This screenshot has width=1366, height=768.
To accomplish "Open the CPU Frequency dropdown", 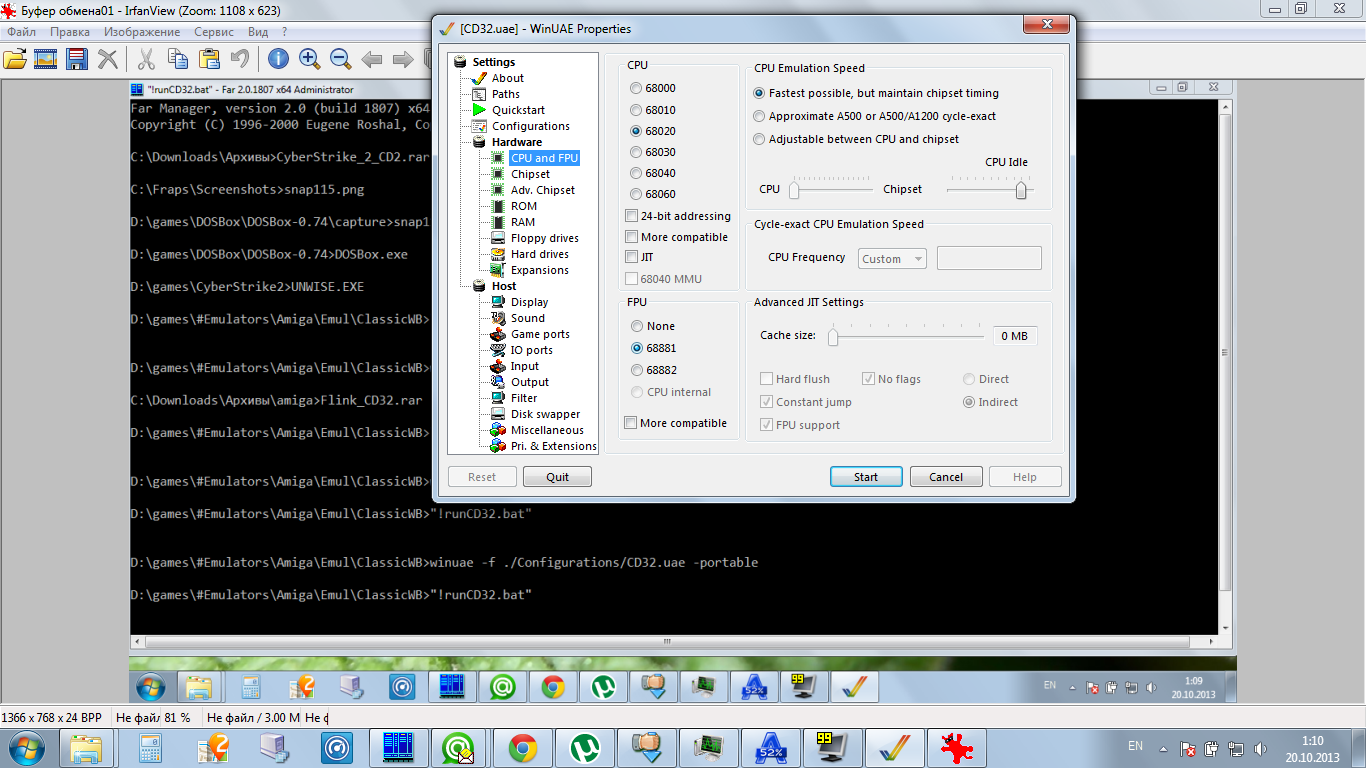I will [x=892, y=259].
